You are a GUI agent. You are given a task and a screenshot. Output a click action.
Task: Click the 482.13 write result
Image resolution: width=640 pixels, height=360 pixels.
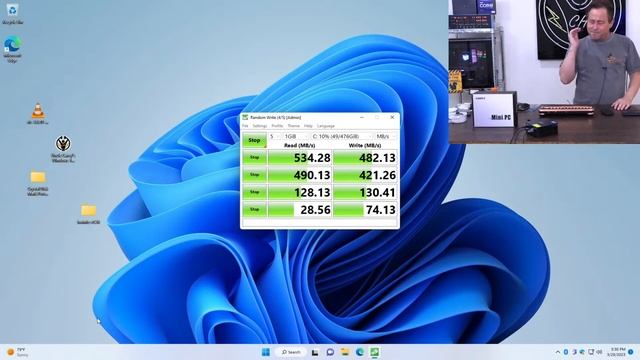365,158
